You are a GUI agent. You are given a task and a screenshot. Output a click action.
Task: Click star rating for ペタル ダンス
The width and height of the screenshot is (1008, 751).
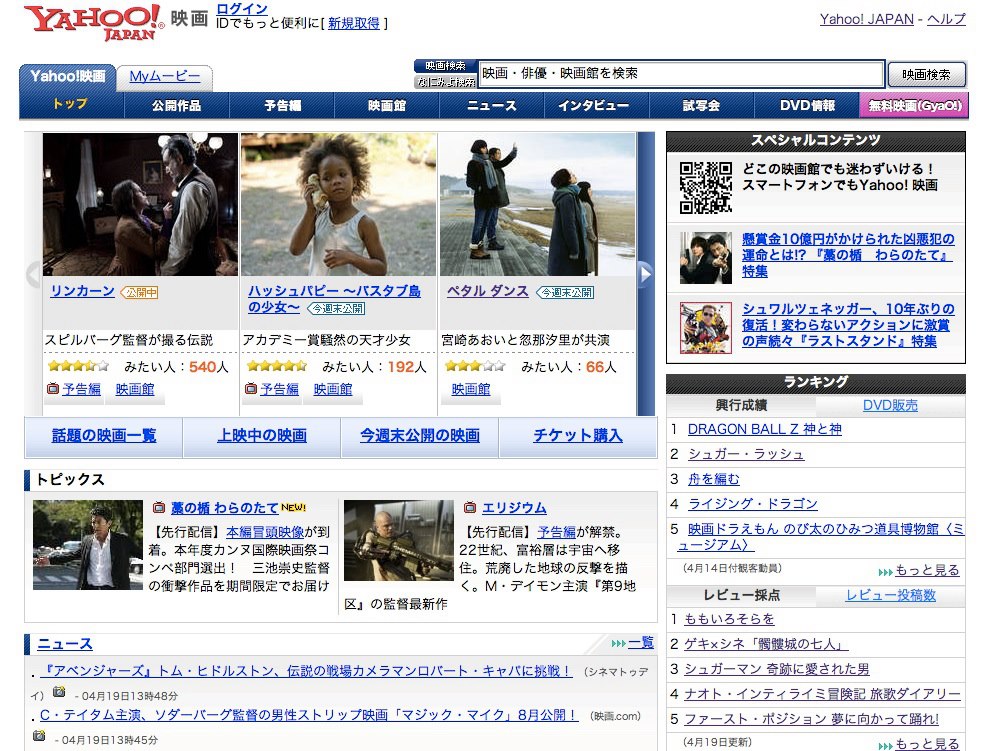point(474,366)
